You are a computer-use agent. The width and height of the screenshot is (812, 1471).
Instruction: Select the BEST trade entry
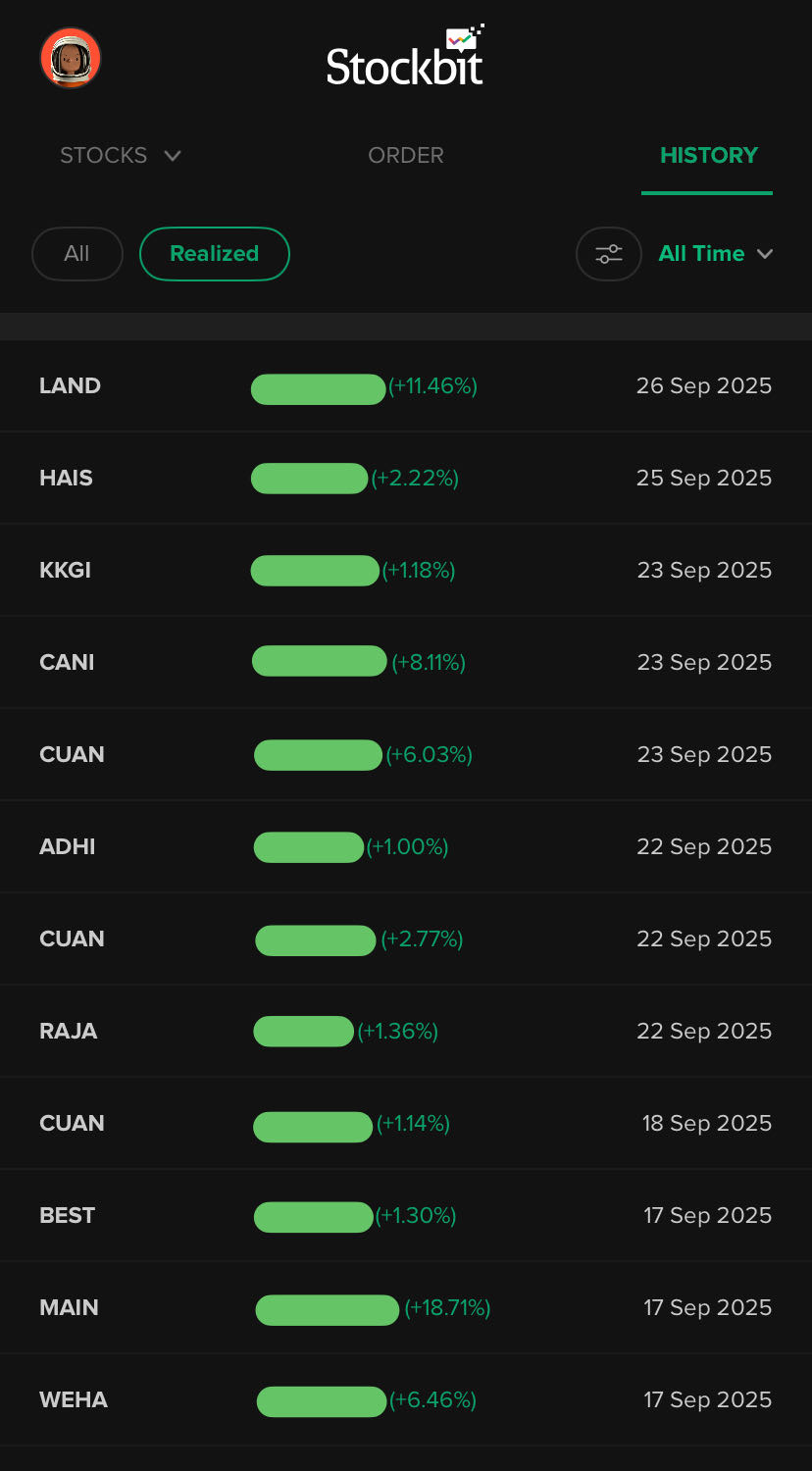[406, 1216]
